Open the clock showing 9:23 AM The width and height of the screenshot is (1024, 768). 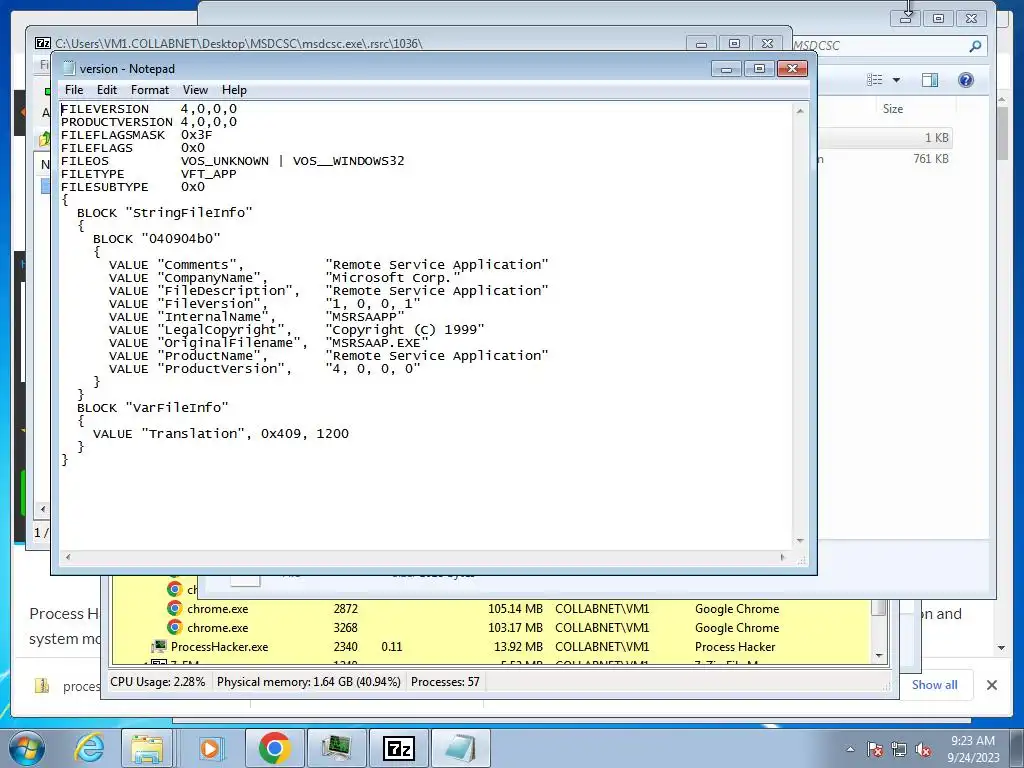[x=972, y=749]
